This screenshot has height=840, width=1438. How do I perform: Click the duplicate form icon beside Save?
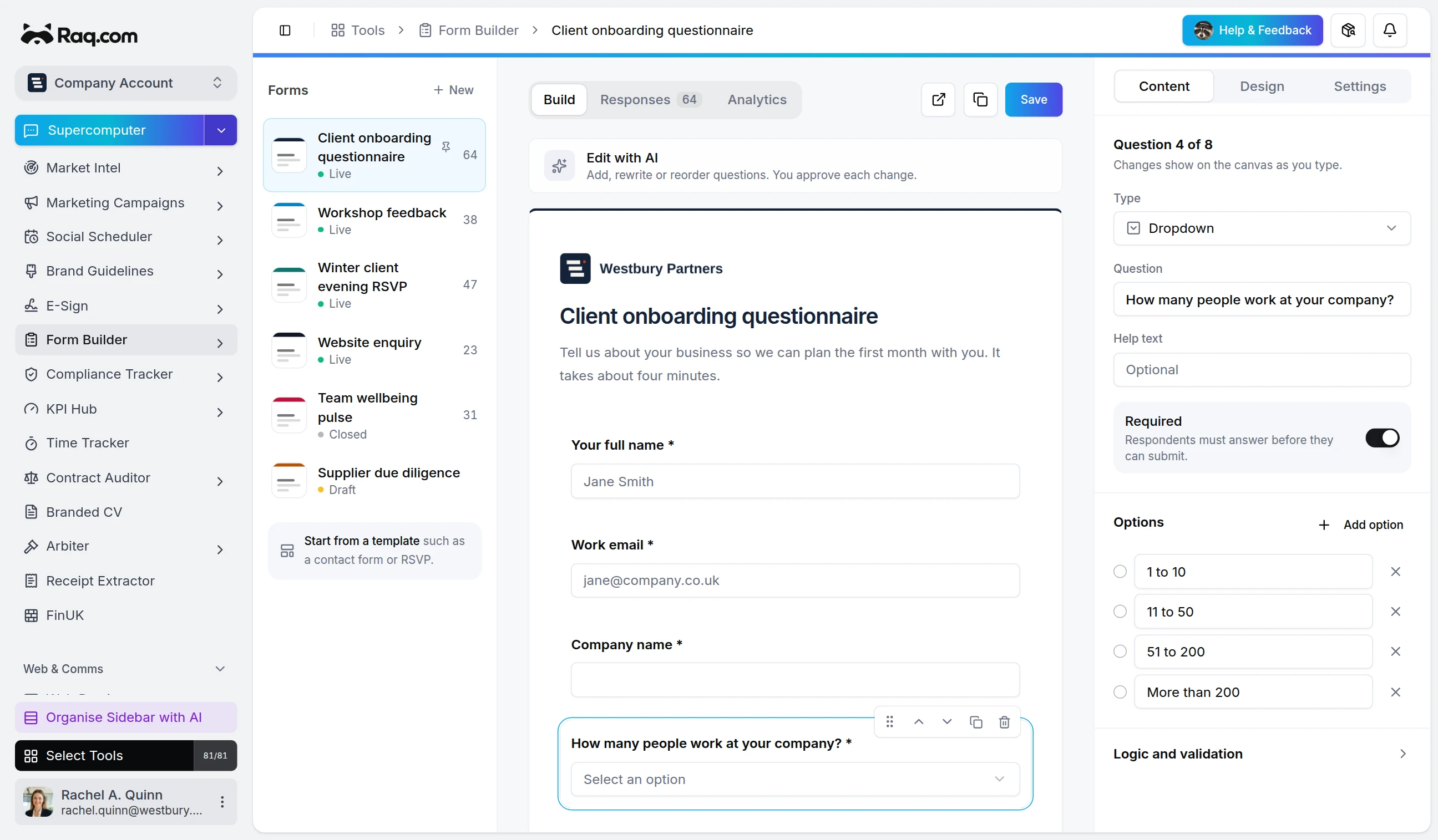click(980, 99)
